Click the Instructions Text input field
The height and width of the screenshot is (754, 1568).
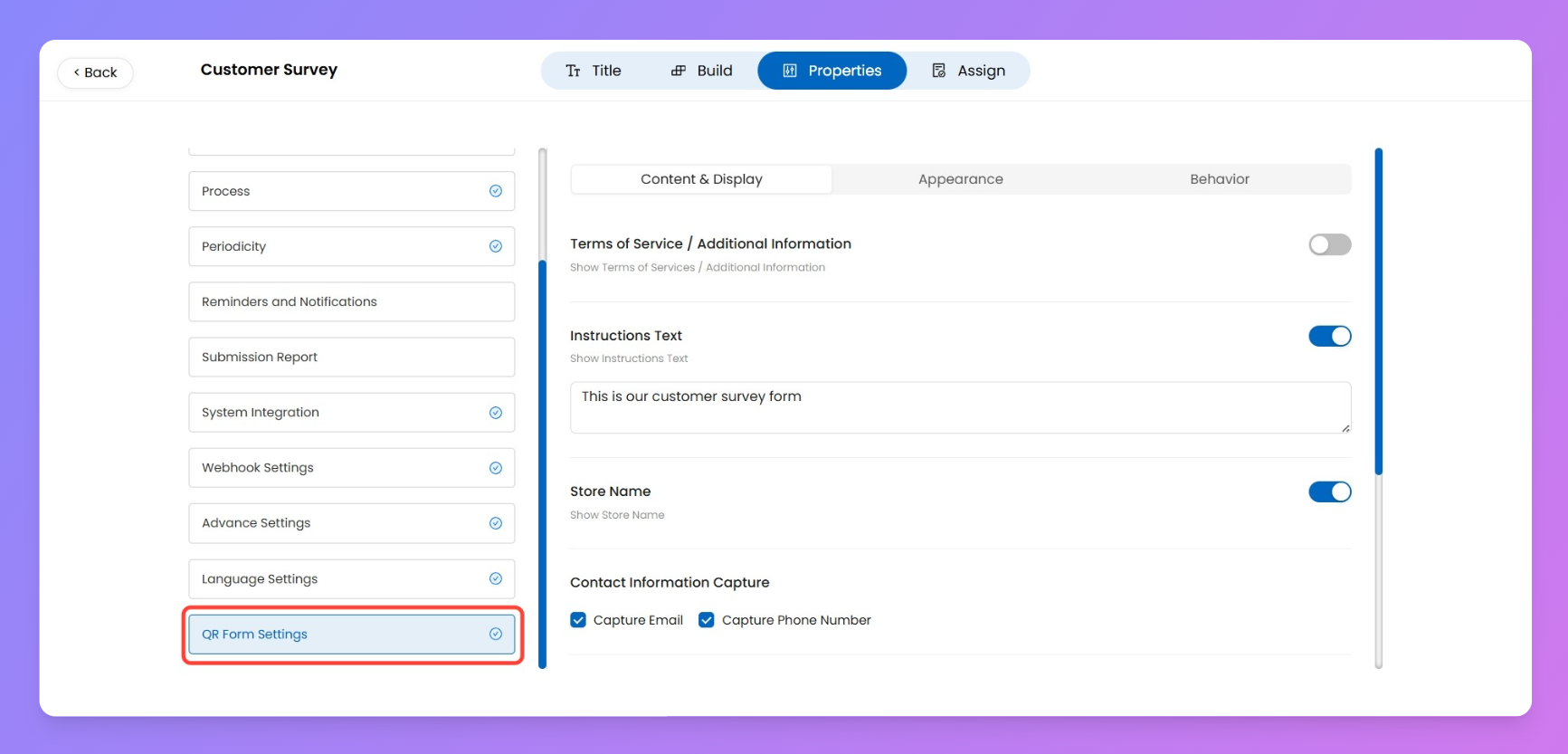(959, 407)
